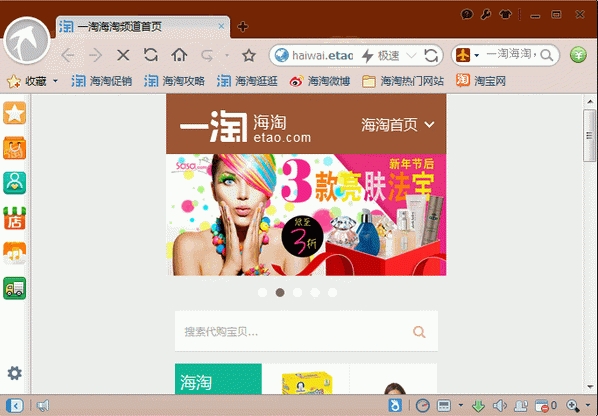
Task: Open sidebar favorites star icon
Action: tap(14, 113)
